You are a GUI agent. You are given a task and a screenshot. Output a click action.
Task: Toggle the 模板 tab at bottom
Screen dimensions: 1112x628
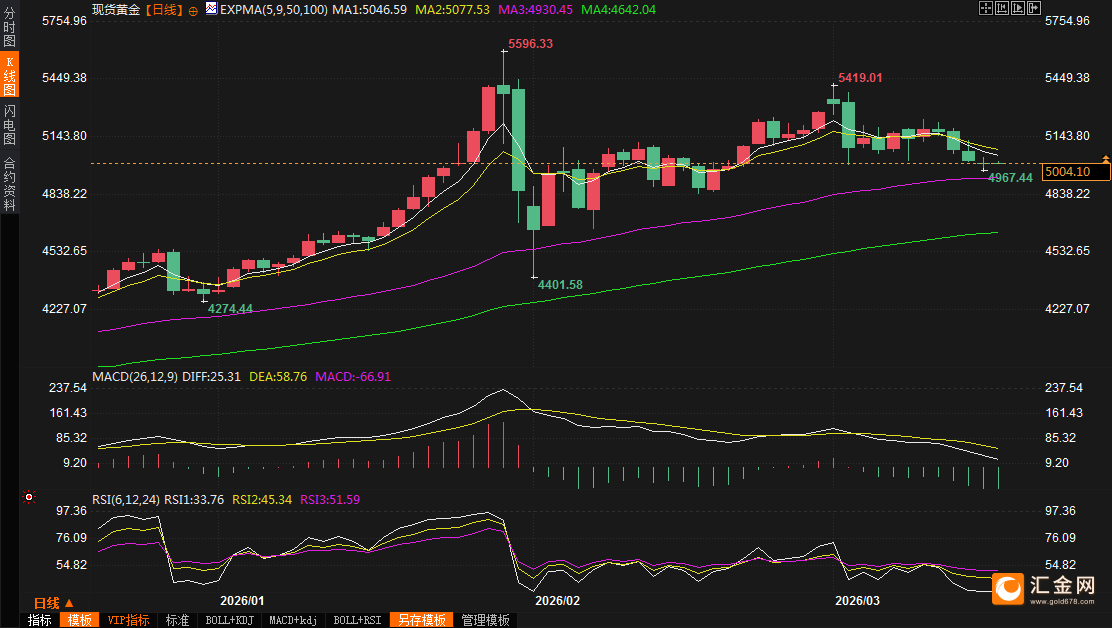click(80, 620)
